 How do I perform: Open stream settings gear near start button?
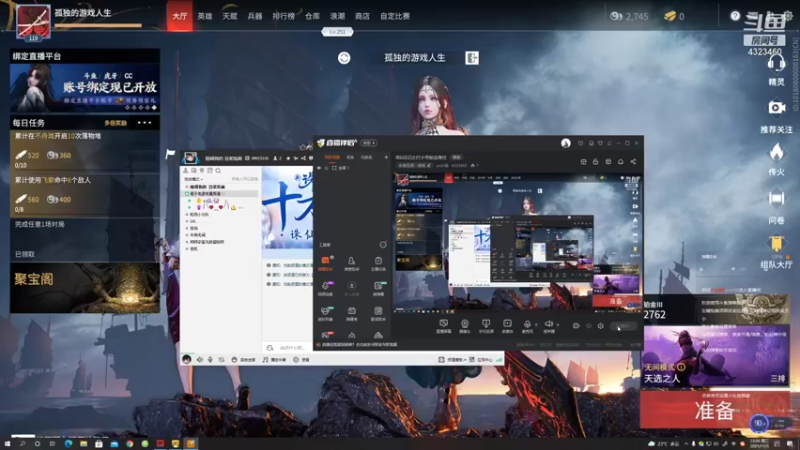[x=601, y=326]
